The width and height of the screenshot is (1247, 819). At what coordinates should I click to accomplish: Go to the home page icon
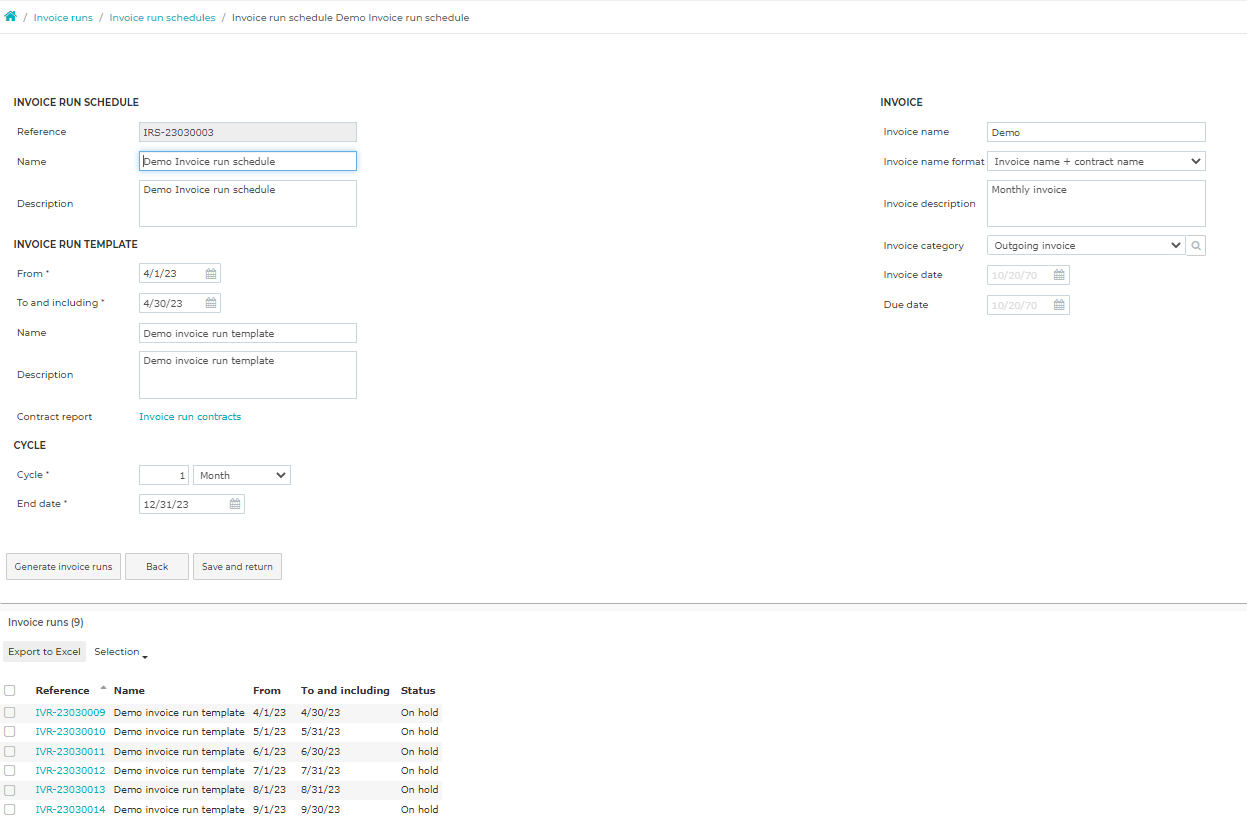[x=11, y=17]
